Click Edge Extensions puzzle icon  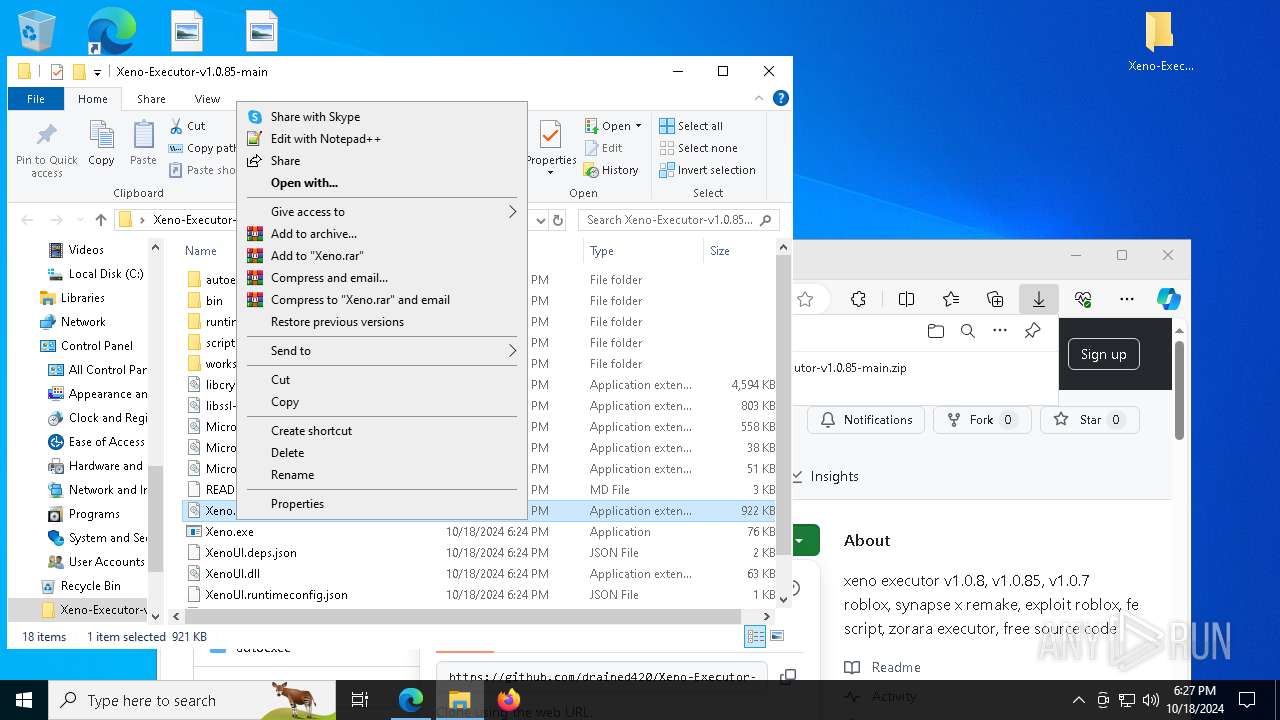point(858,299)
